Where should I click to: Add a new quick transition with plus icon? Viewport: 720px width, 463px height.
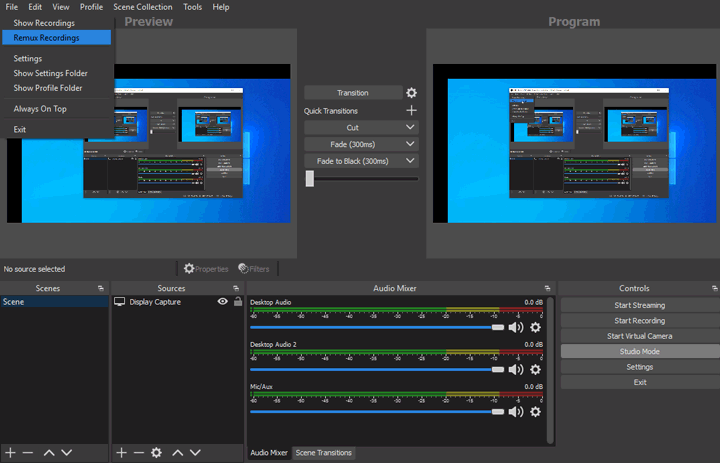(x=411, y=111)
